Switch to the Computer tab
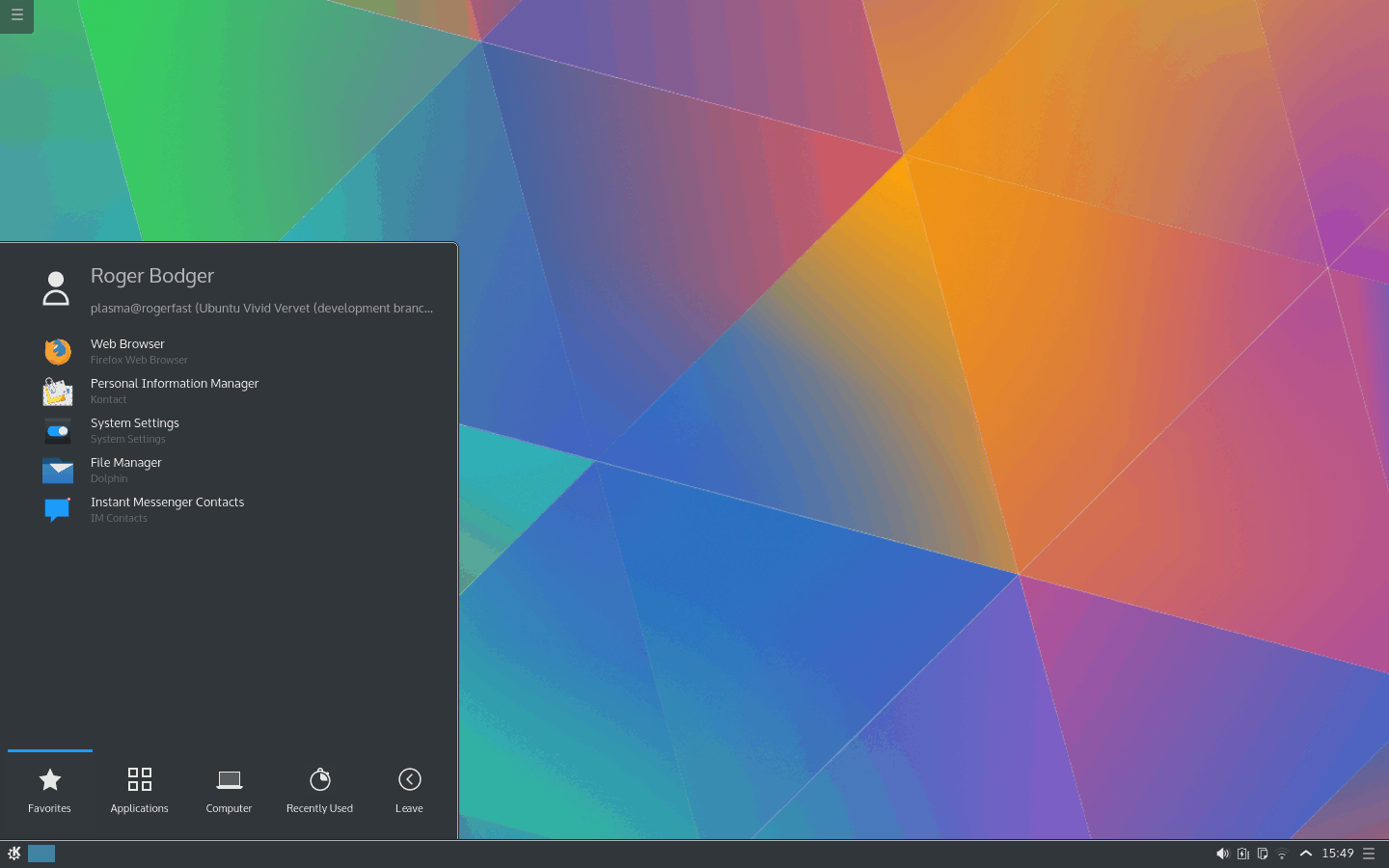The width and height of the screenshot is (1389, 868). [229, 791]
